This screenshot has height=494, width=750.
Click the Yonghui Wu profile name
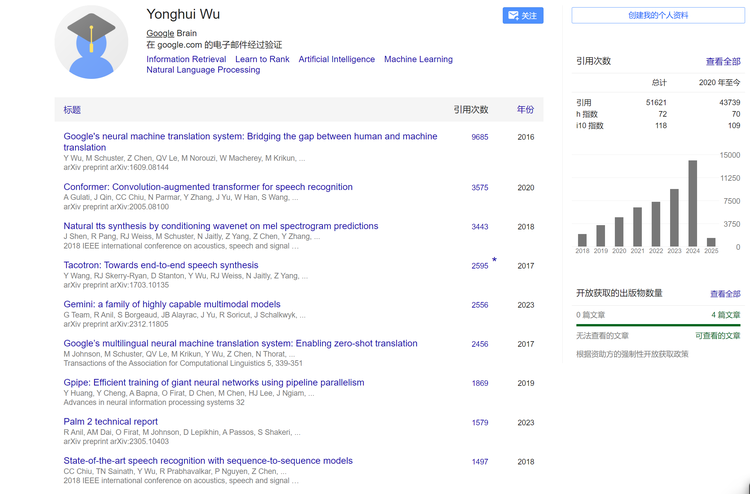[x=183, y=14]
